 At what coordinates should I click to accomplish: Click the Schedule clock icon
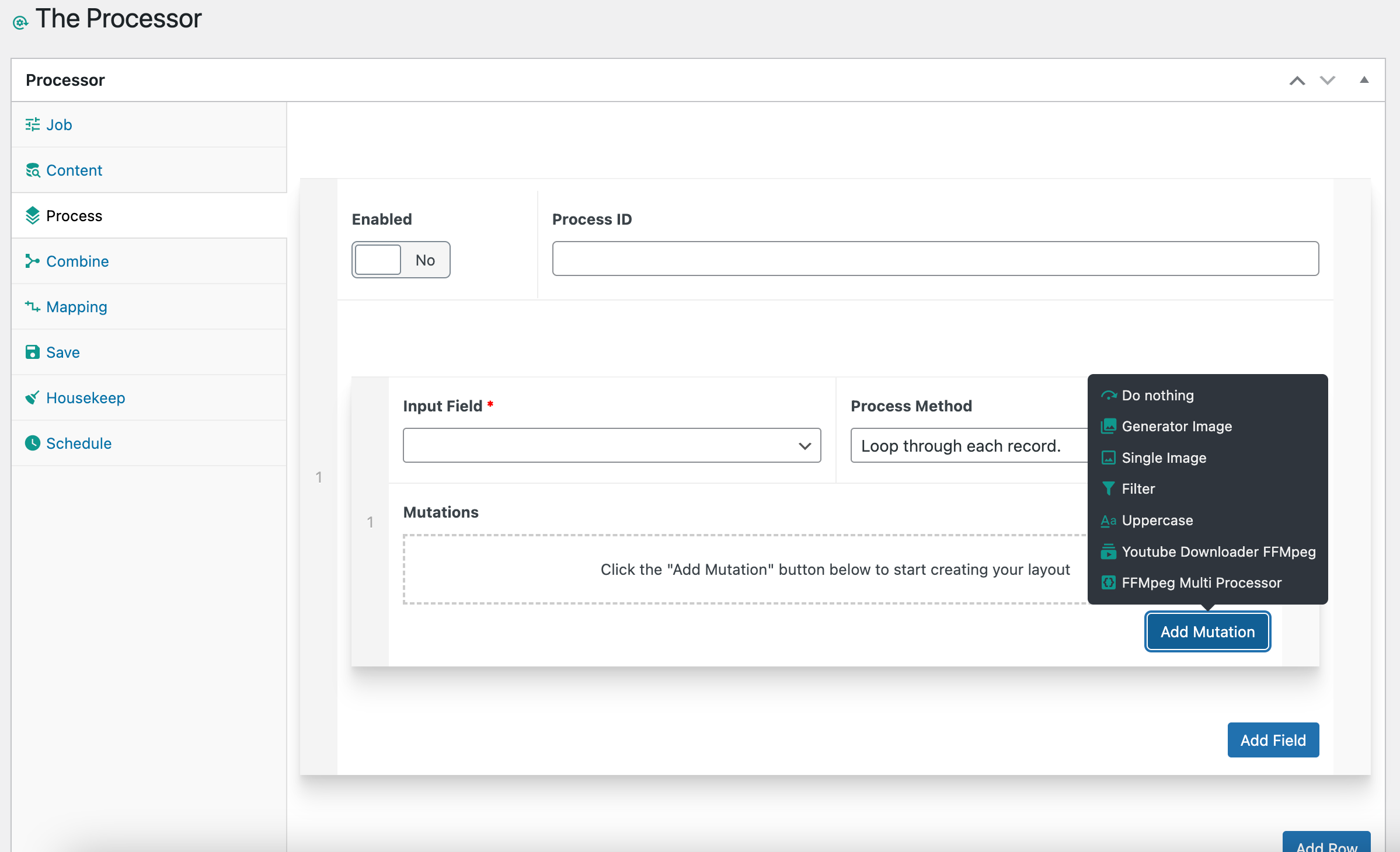(x=32, y=443)
